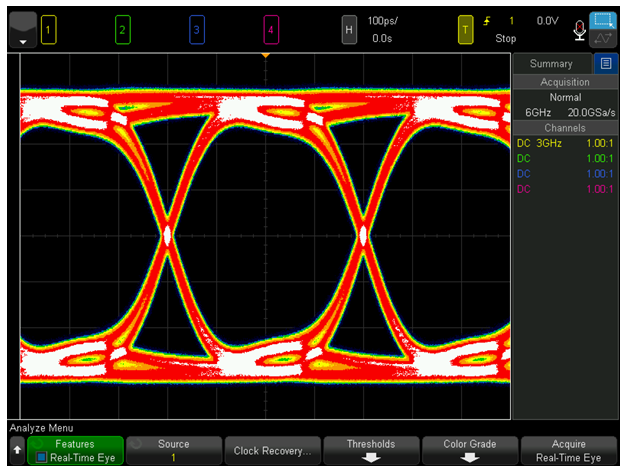The image size is (627, 473).
Task: Turn on channel 1 button
Action: (48, 30)
